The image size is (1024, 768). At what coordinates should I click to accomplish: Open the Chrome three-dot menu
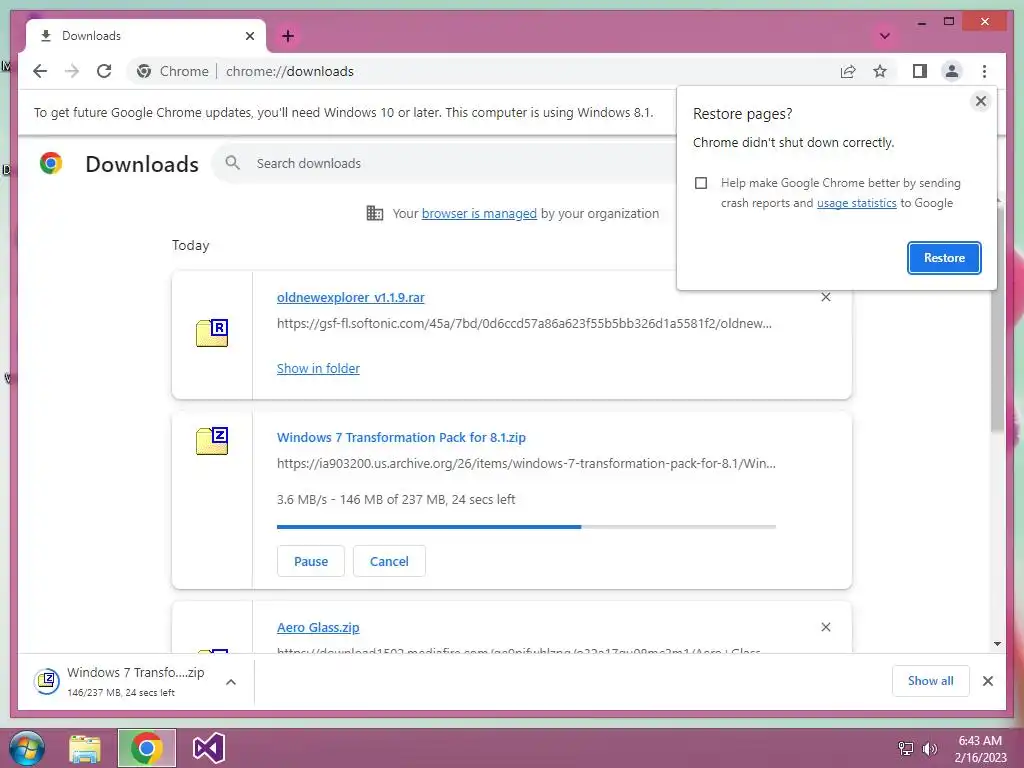984,71
